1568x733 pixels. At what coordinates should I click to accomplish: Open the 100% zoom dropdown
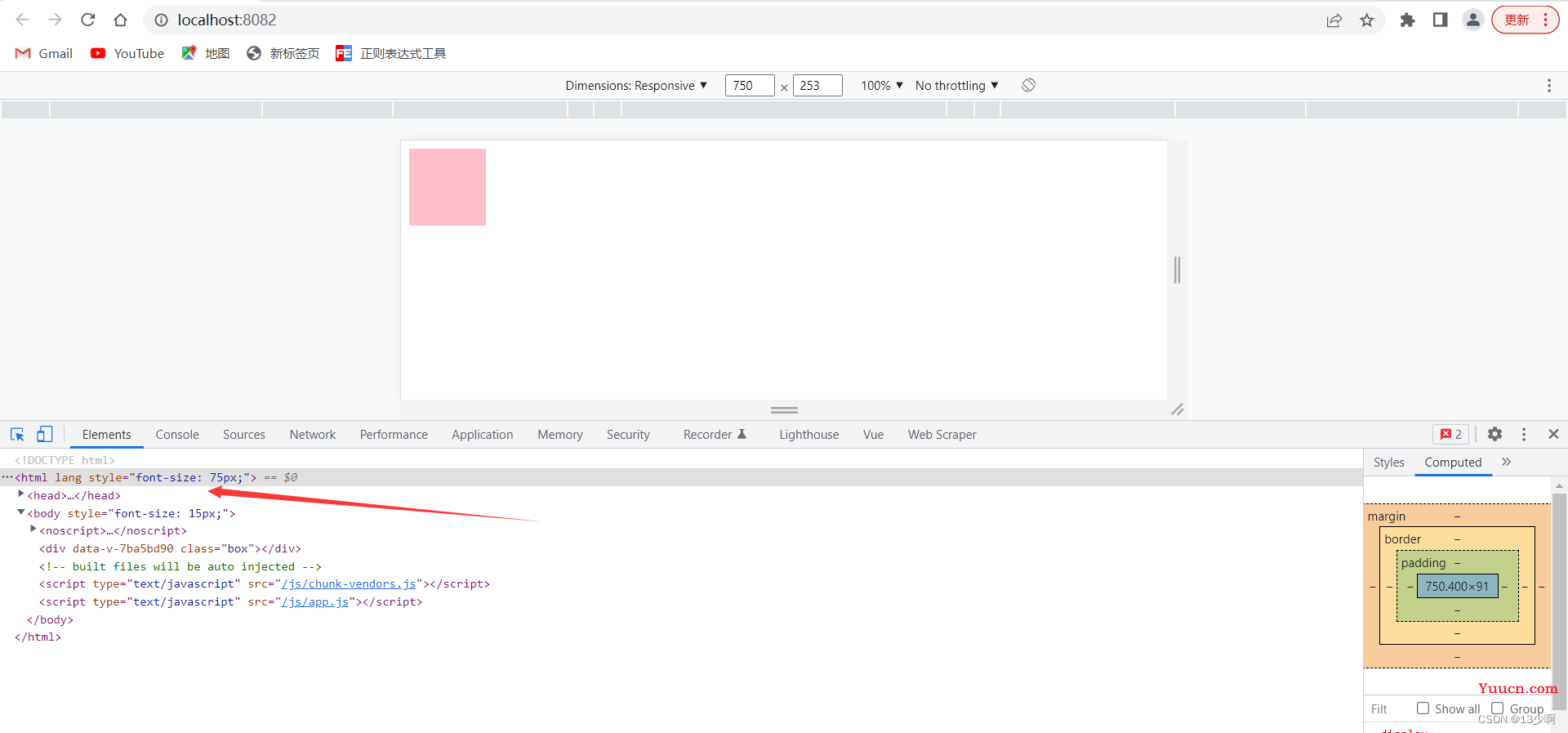click(x=882, y=85)
